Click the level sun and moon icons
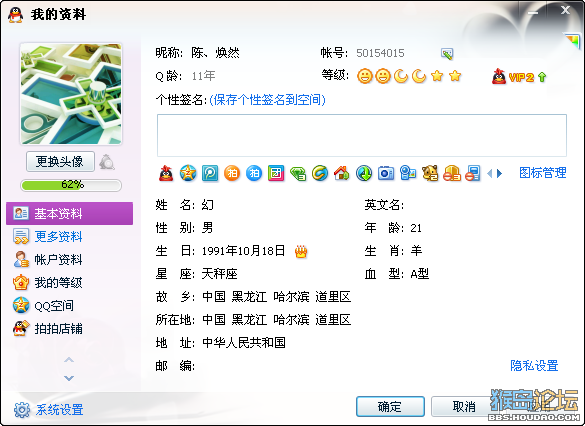This screenshot has width=585, height=426. (x=409, y=76)
